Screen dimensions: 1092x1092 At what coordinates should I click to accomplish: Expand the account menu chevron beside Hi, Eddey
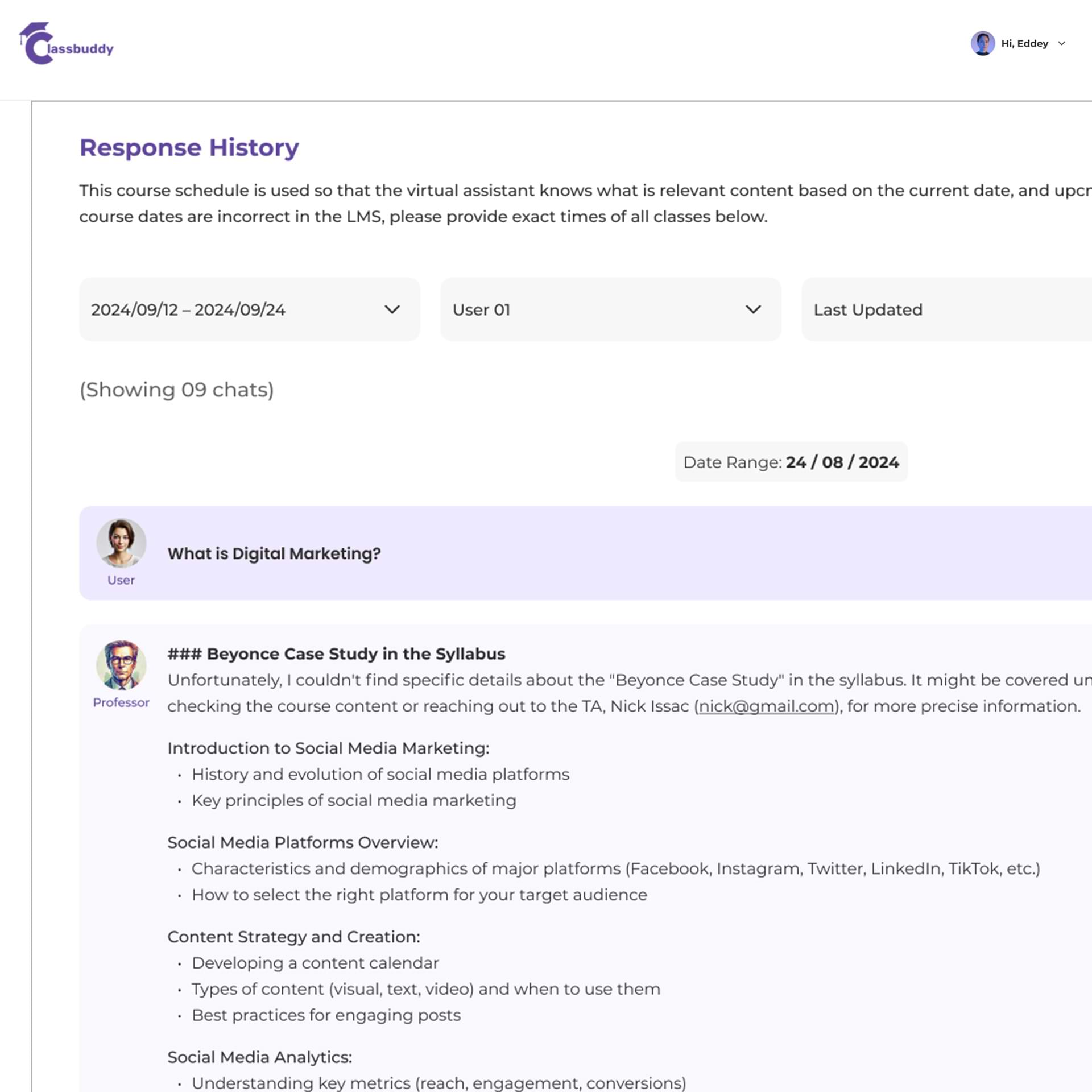pyautogui.click(x=1061, y=43)
